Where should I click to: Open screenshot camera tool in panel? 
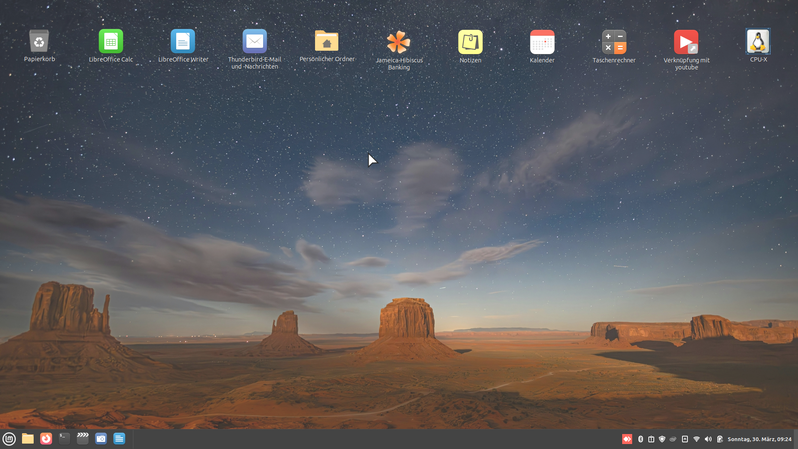[101, 439]
